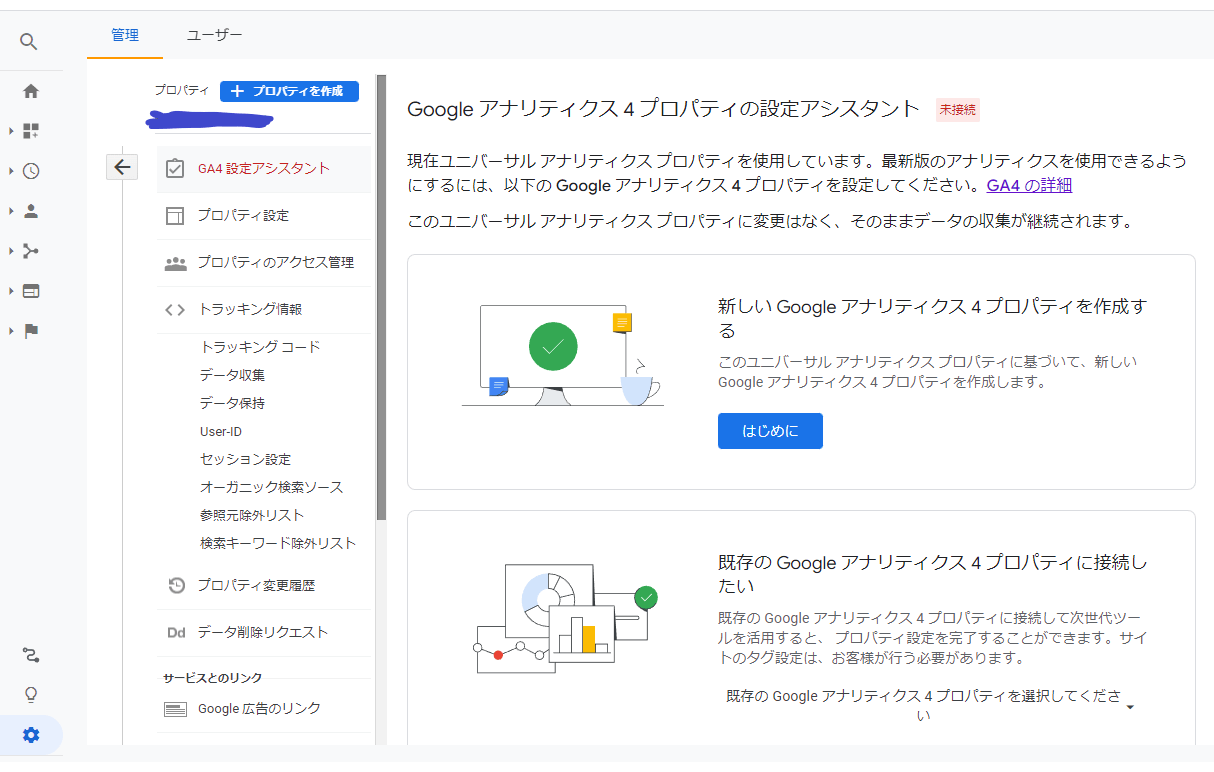Click the Attribution path icon
Image resolution: width=1214 pixels, height=772 pixels.
coord(31,655)
